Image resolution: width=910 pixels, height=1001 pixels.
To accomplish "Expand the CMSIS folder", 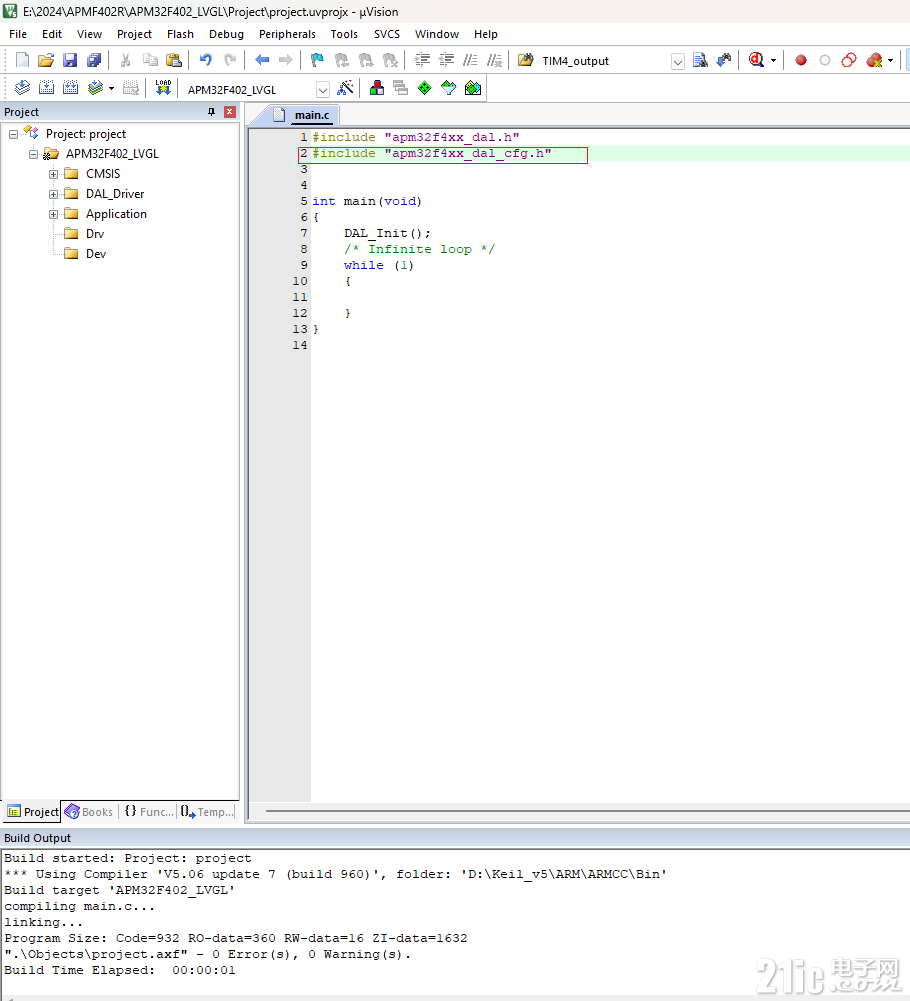I will pos(54,174).
